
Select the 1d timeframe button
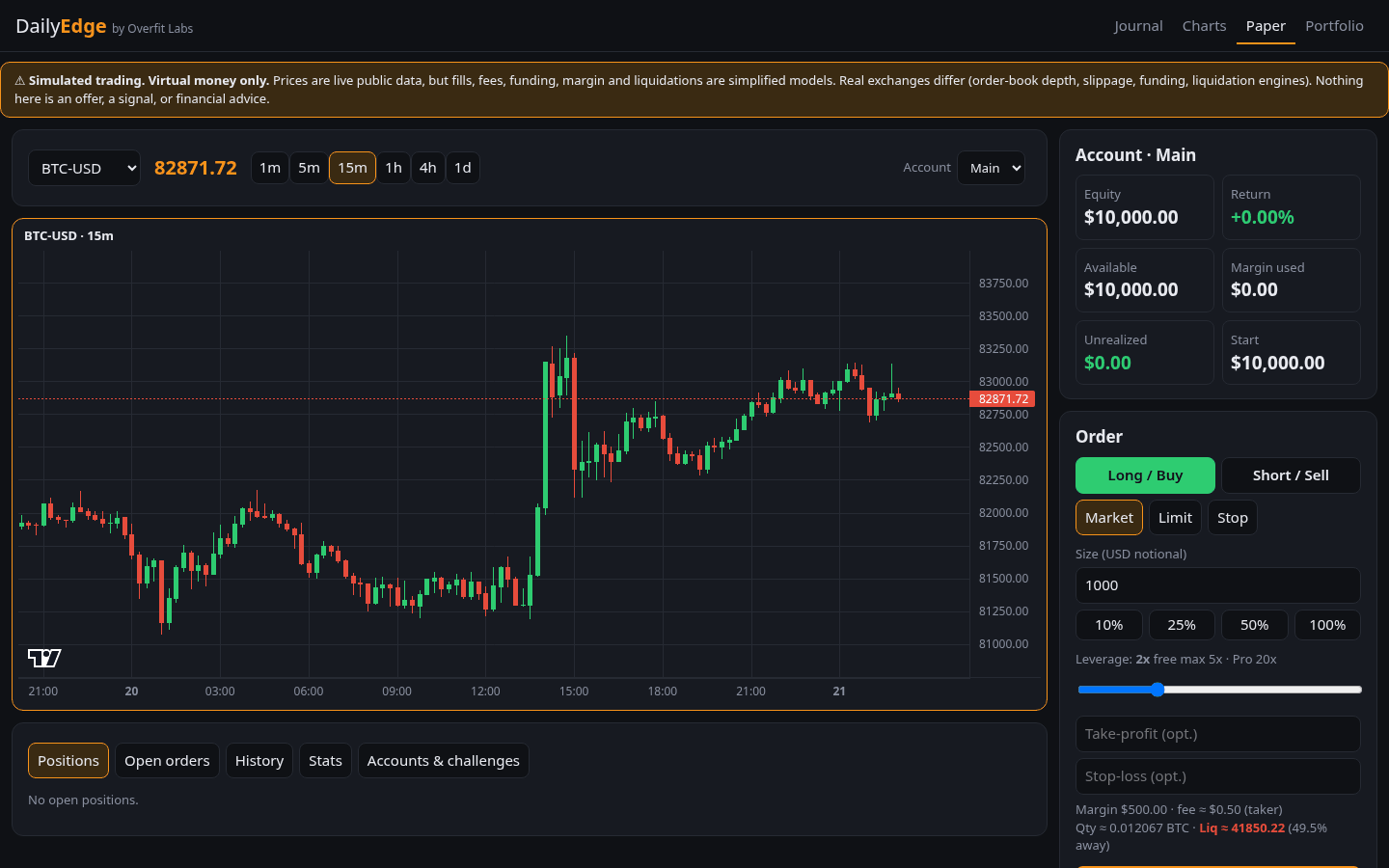[463, 168]
